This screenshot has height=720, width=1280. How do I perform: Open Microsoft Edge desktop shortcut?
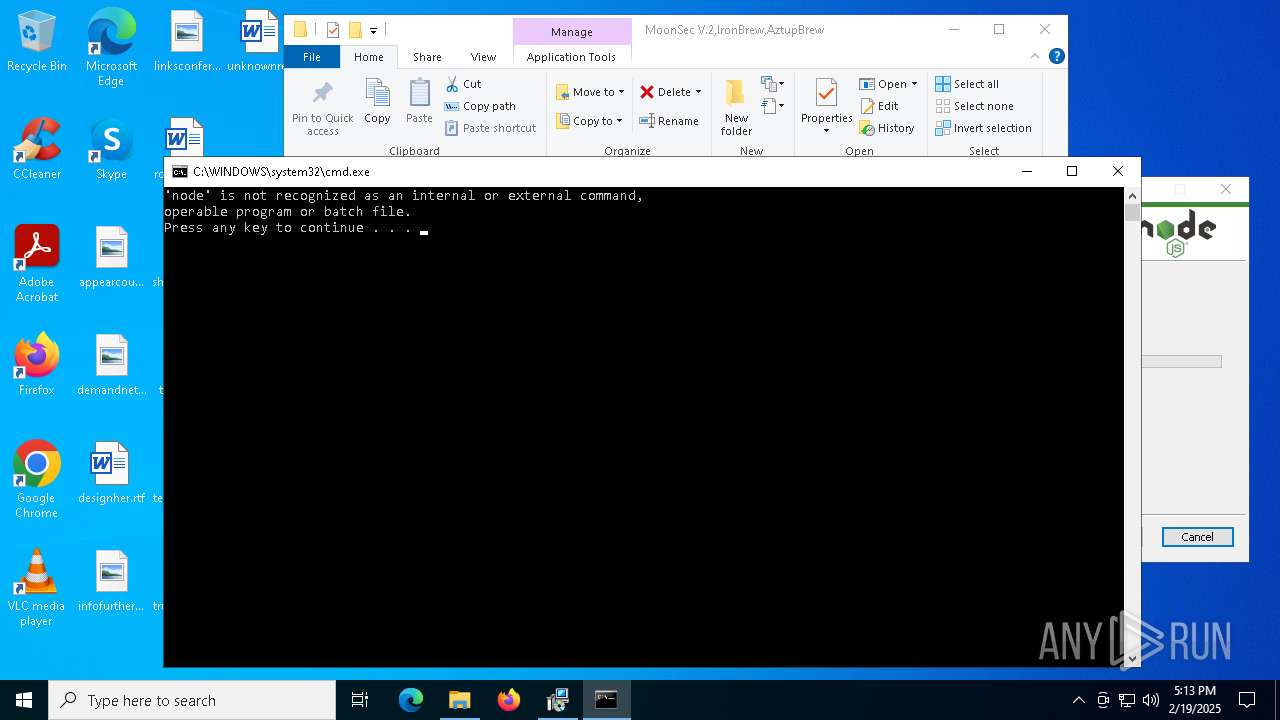[111, 48]
